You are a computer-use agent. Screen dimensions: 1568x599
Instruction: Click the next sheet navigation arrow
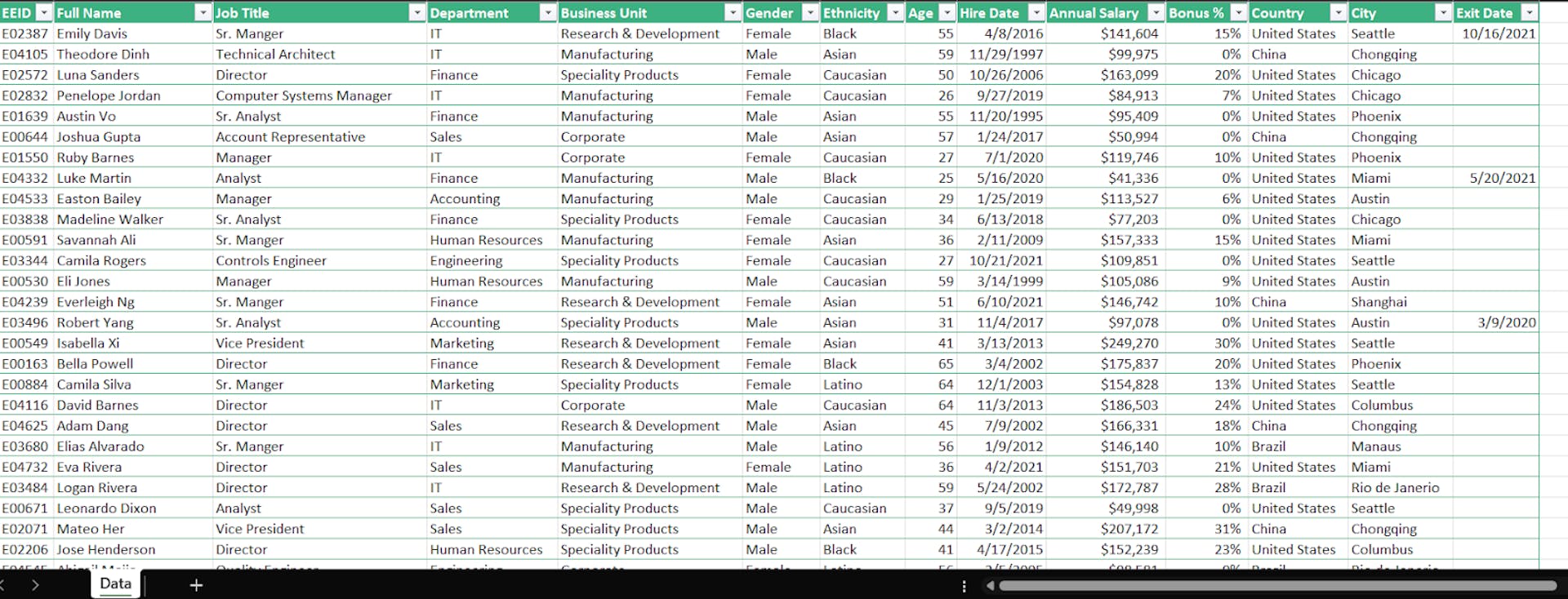[x=35, y=584]
